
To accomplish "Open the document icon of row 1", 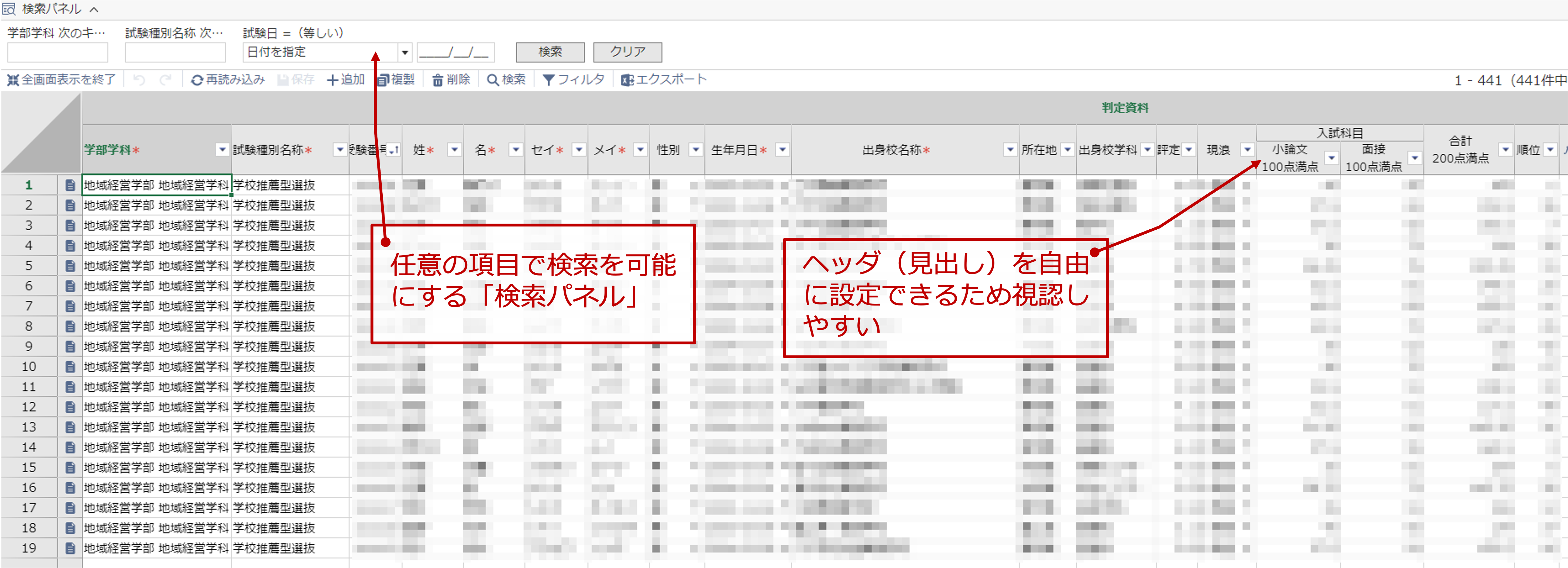I will click(x=70, y=185).
